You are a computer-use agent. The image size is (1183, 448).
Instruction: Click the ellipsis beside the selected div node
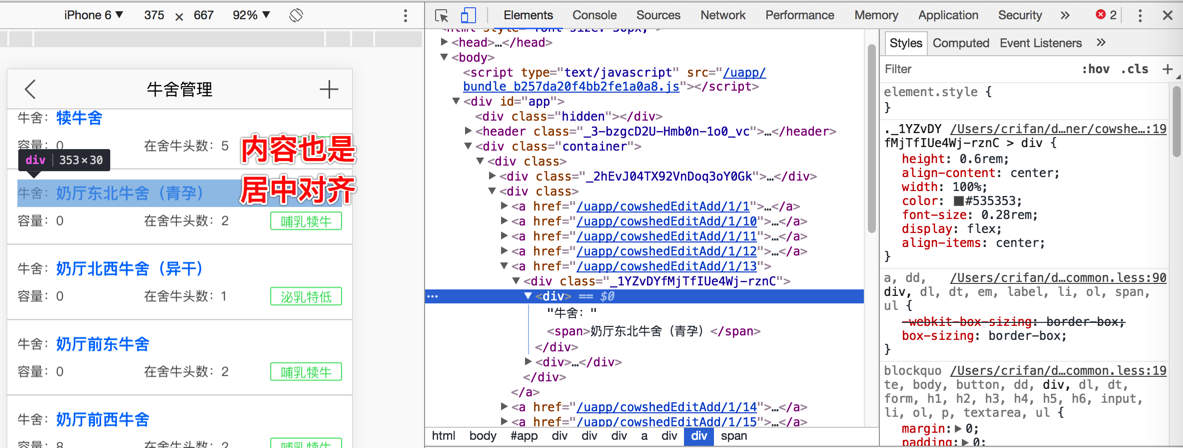[x=432, y=296]
